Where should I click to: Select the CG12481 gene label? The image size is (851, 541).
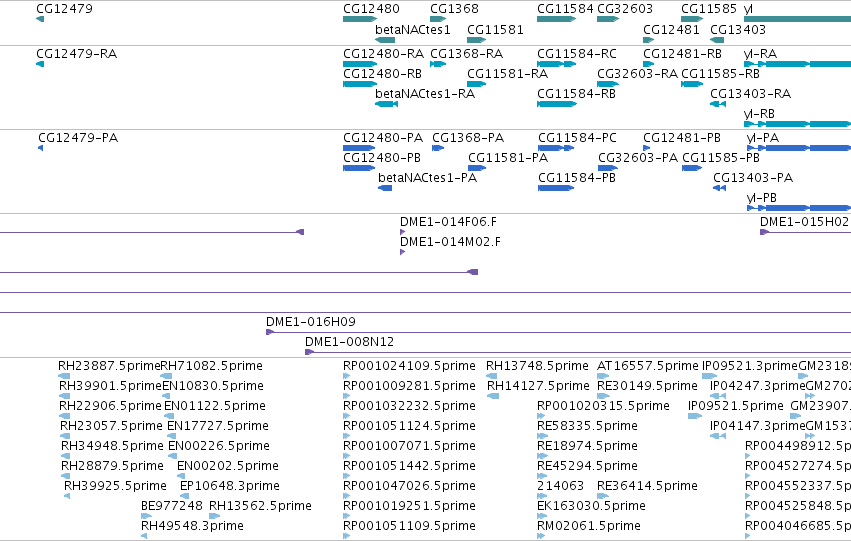[671, 29]
